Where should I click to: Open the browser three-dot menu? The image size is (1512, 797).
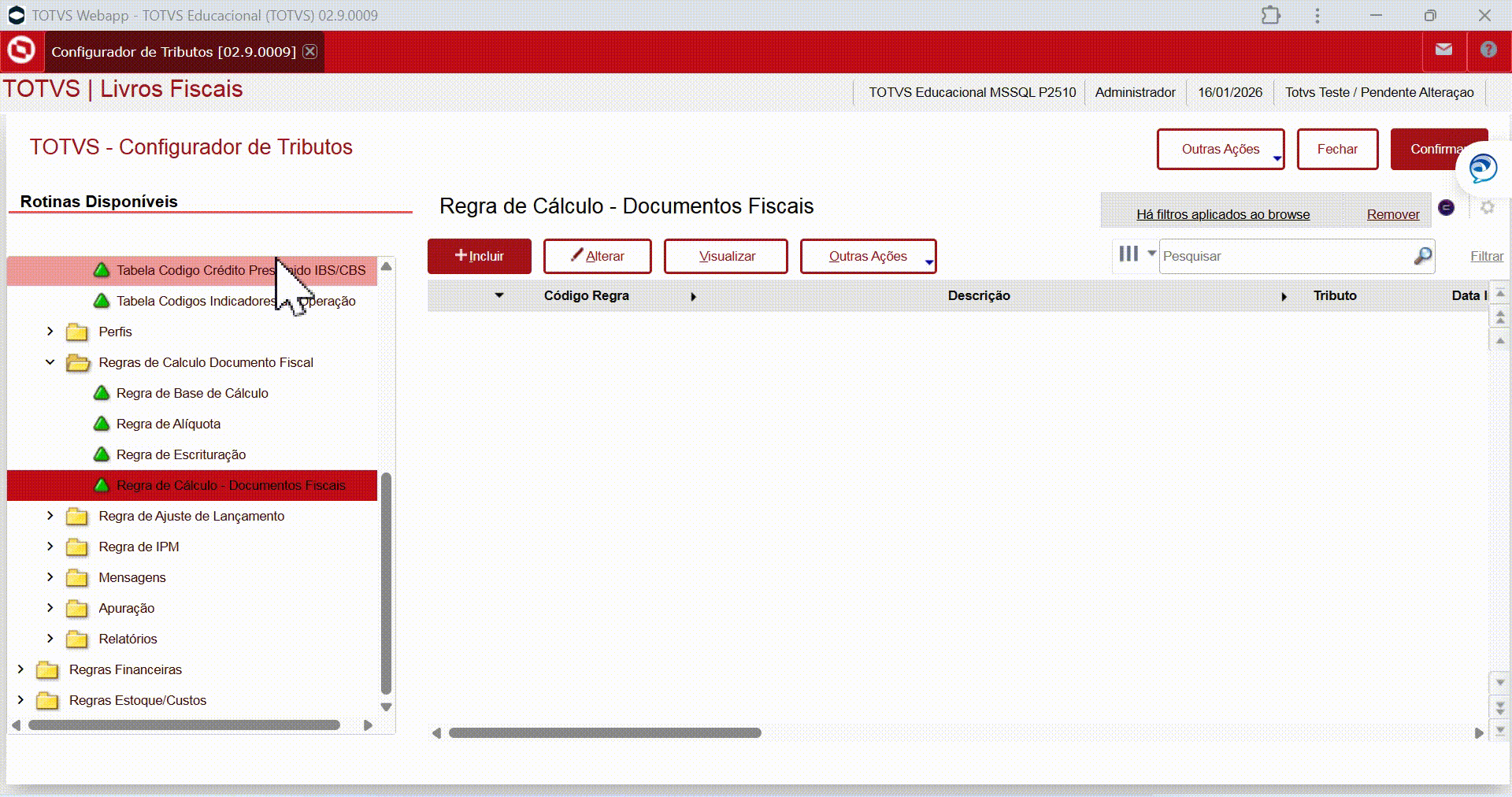pos(1317,15)
